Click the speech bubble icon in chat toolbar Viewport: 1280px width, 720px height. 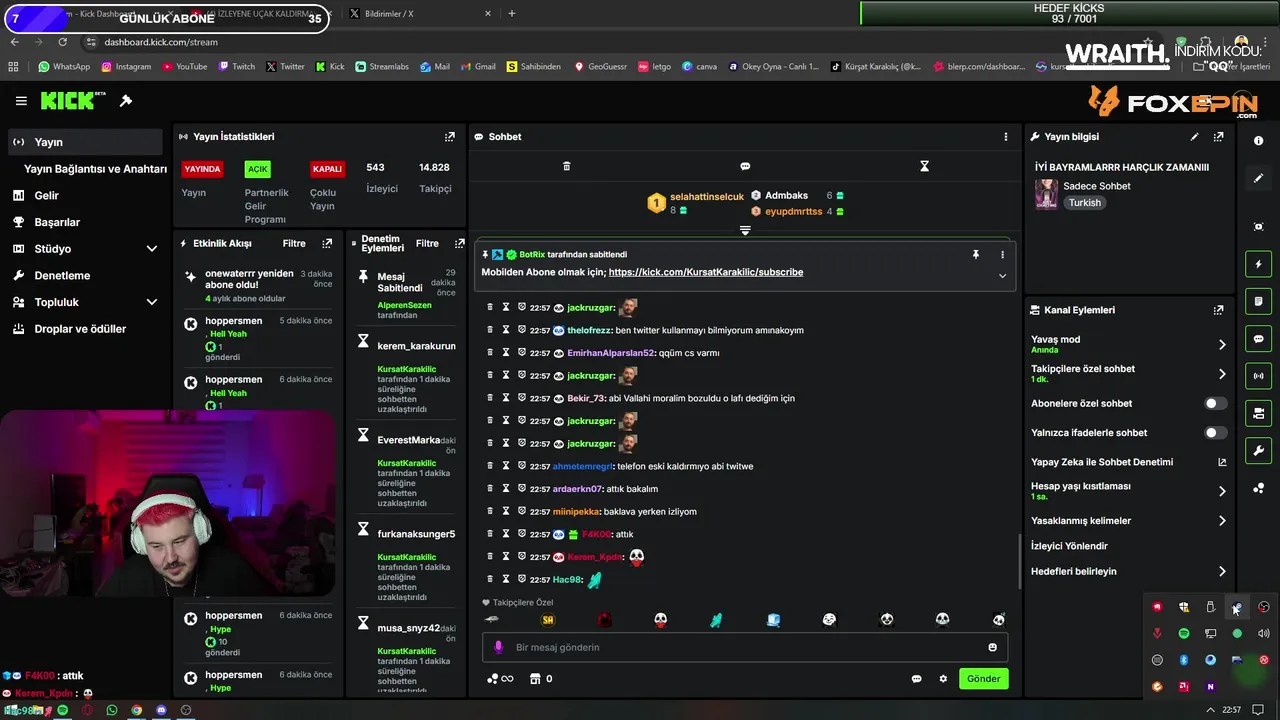pos(745,166)
